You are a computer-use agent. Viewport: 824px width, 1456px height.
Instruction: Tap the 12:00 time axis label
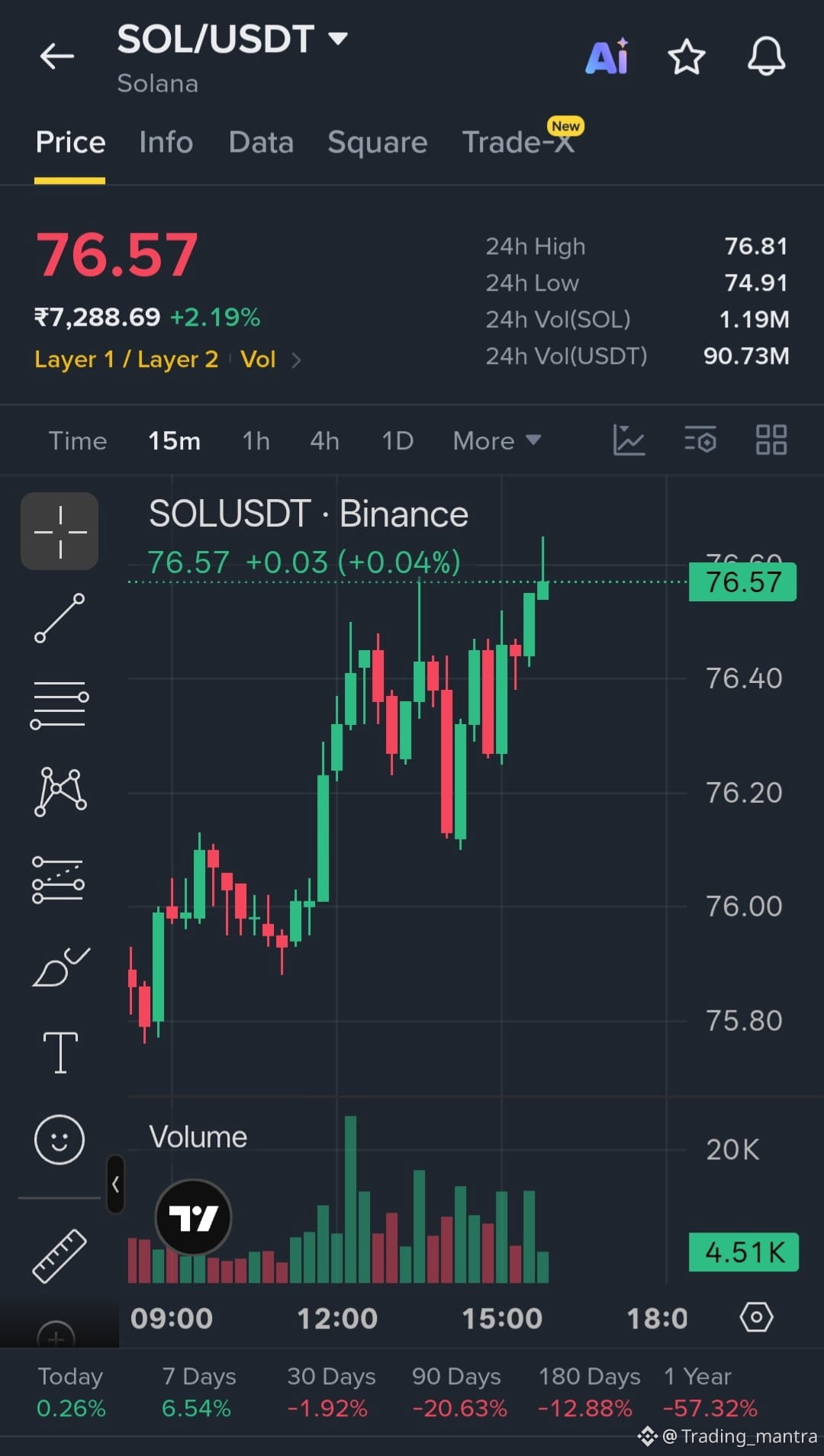click(336, 1319)
